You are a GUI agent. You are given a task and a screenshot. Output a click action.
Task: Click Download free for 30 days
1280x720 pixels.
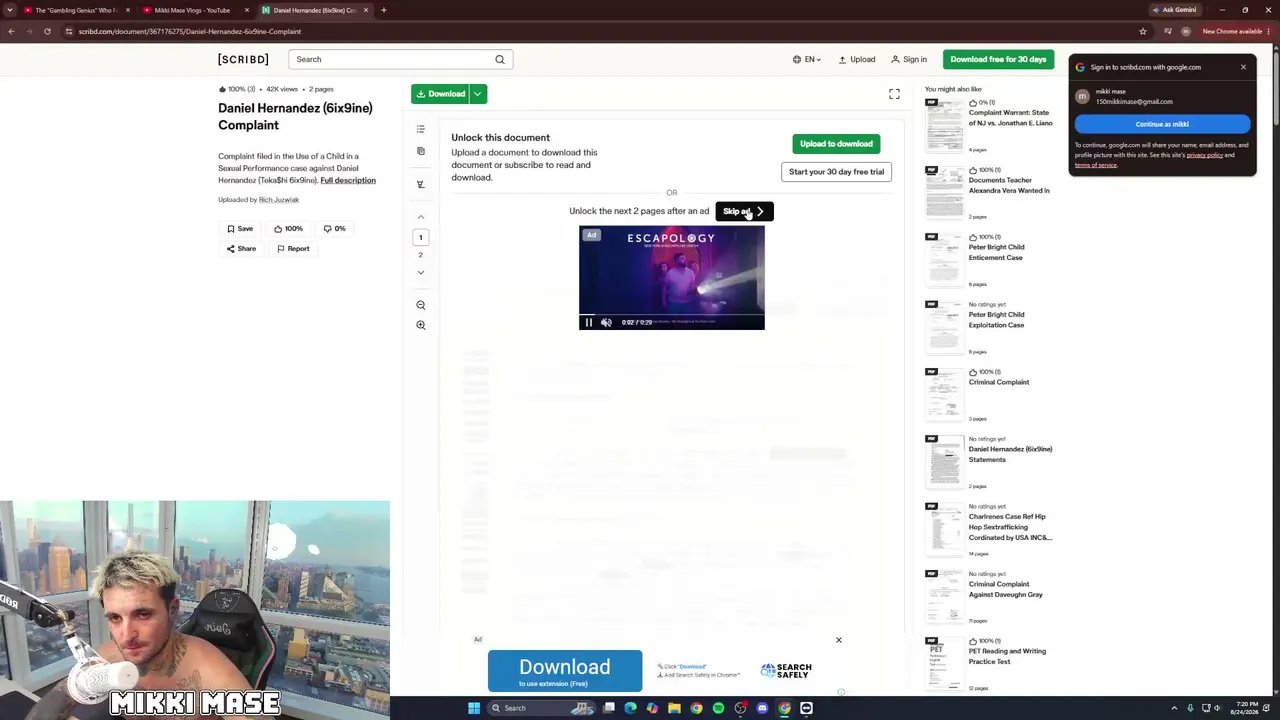pos(998,59)
